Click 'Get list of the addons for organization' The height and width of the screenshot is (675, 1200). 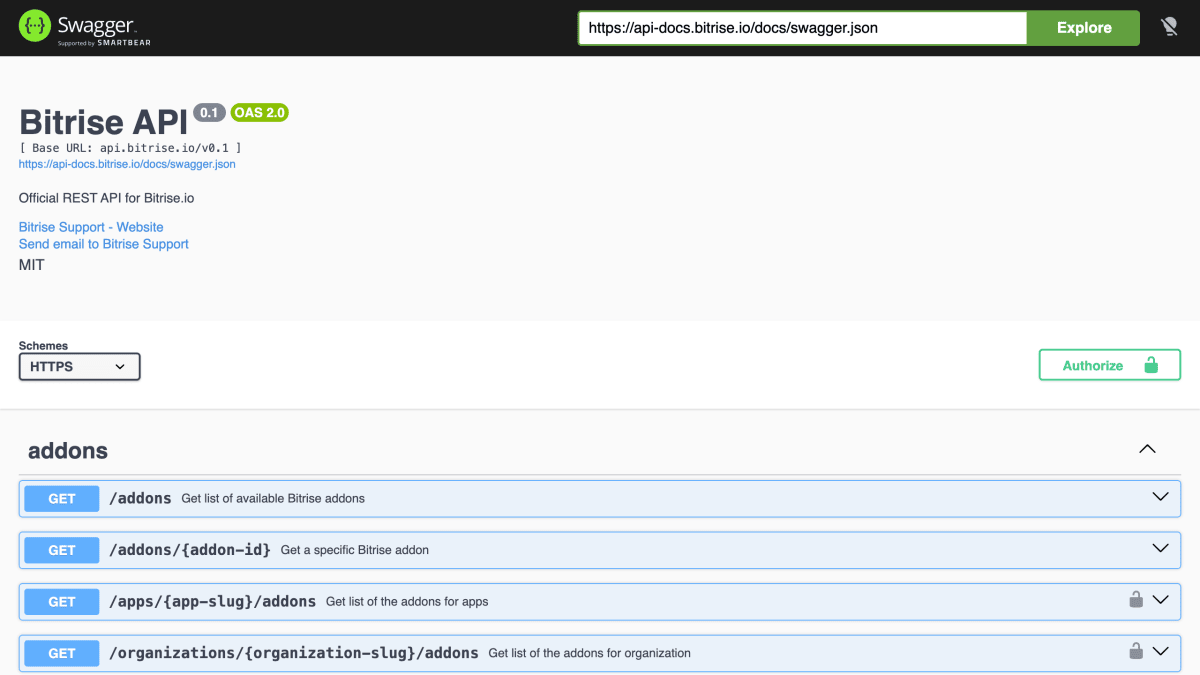click(x=590, y=653)
